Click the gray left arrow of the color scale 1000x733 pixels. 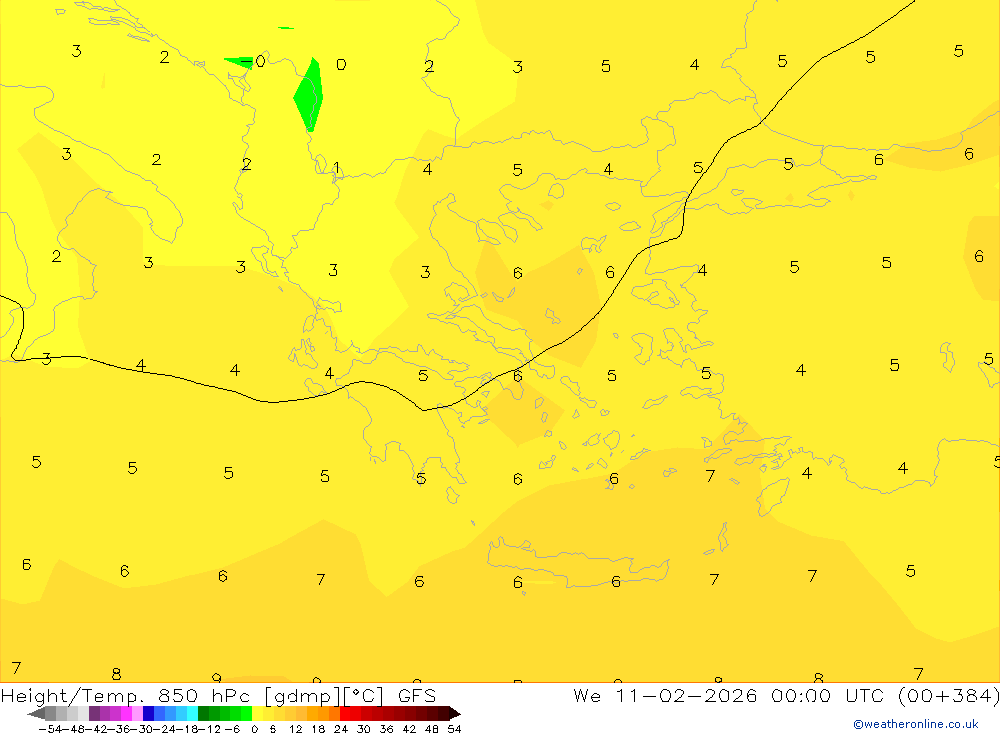click(x=37, y=714)
